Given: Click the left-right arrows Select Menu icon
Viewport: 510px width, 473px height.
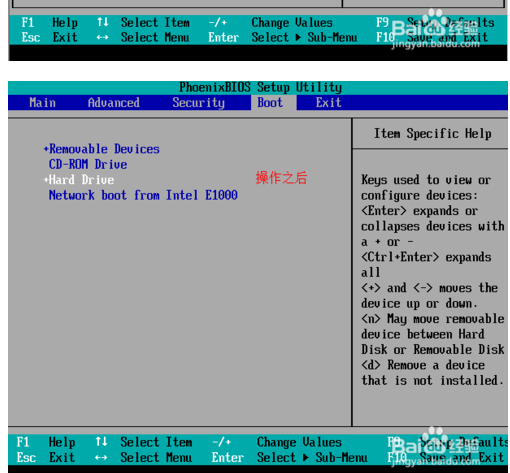Looking at the screenshot, I should click(101, 458).
